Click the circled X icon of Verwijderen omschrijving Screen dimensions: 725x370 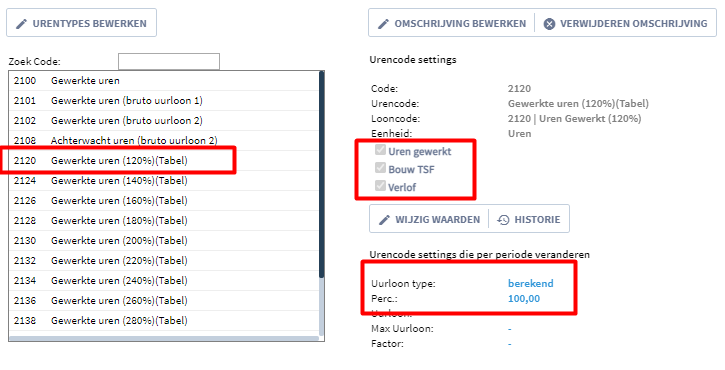tap(549, 24)
